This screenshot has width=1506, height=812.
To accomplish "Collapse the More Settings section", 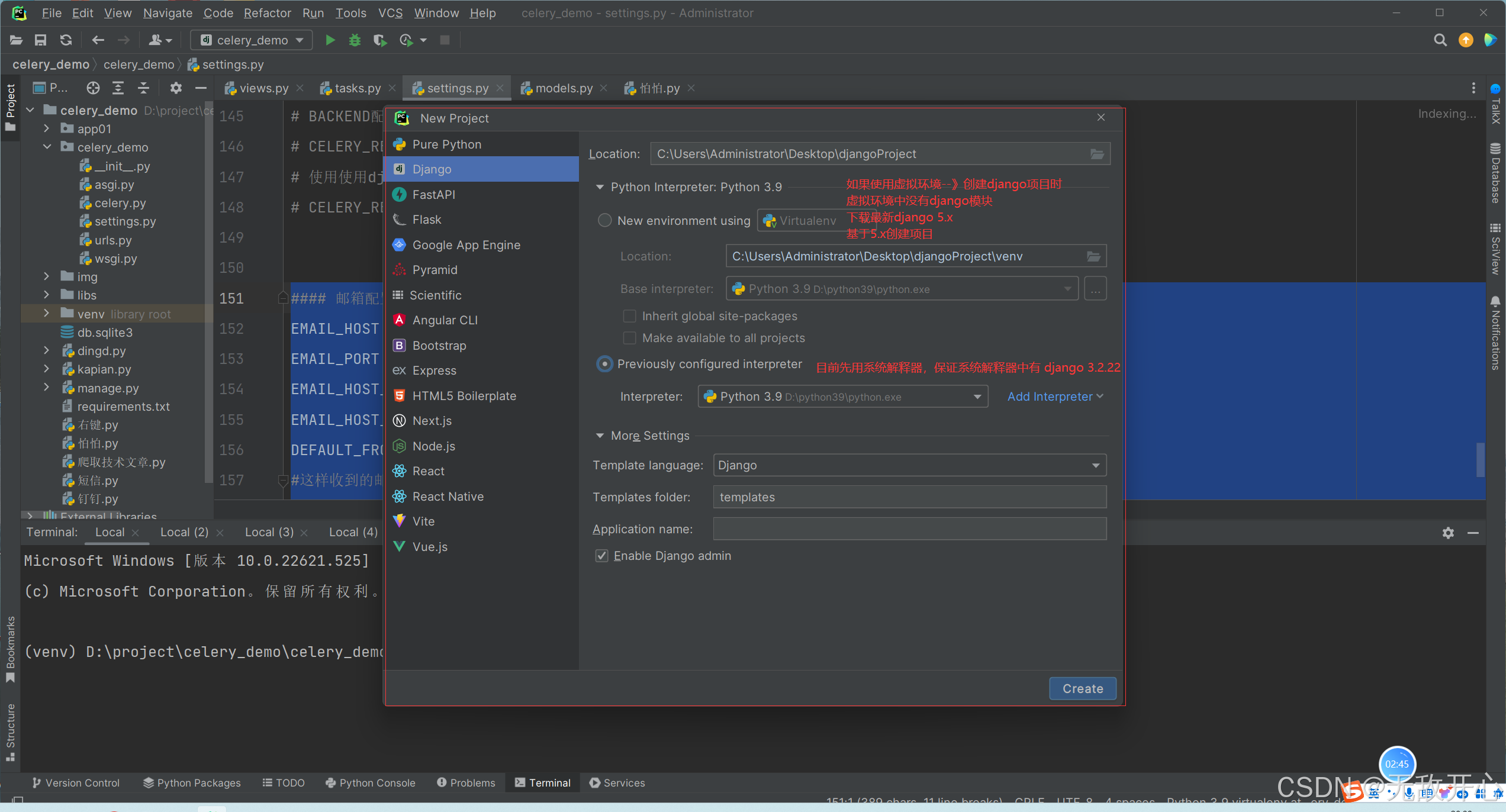I will tap(600, 436).
